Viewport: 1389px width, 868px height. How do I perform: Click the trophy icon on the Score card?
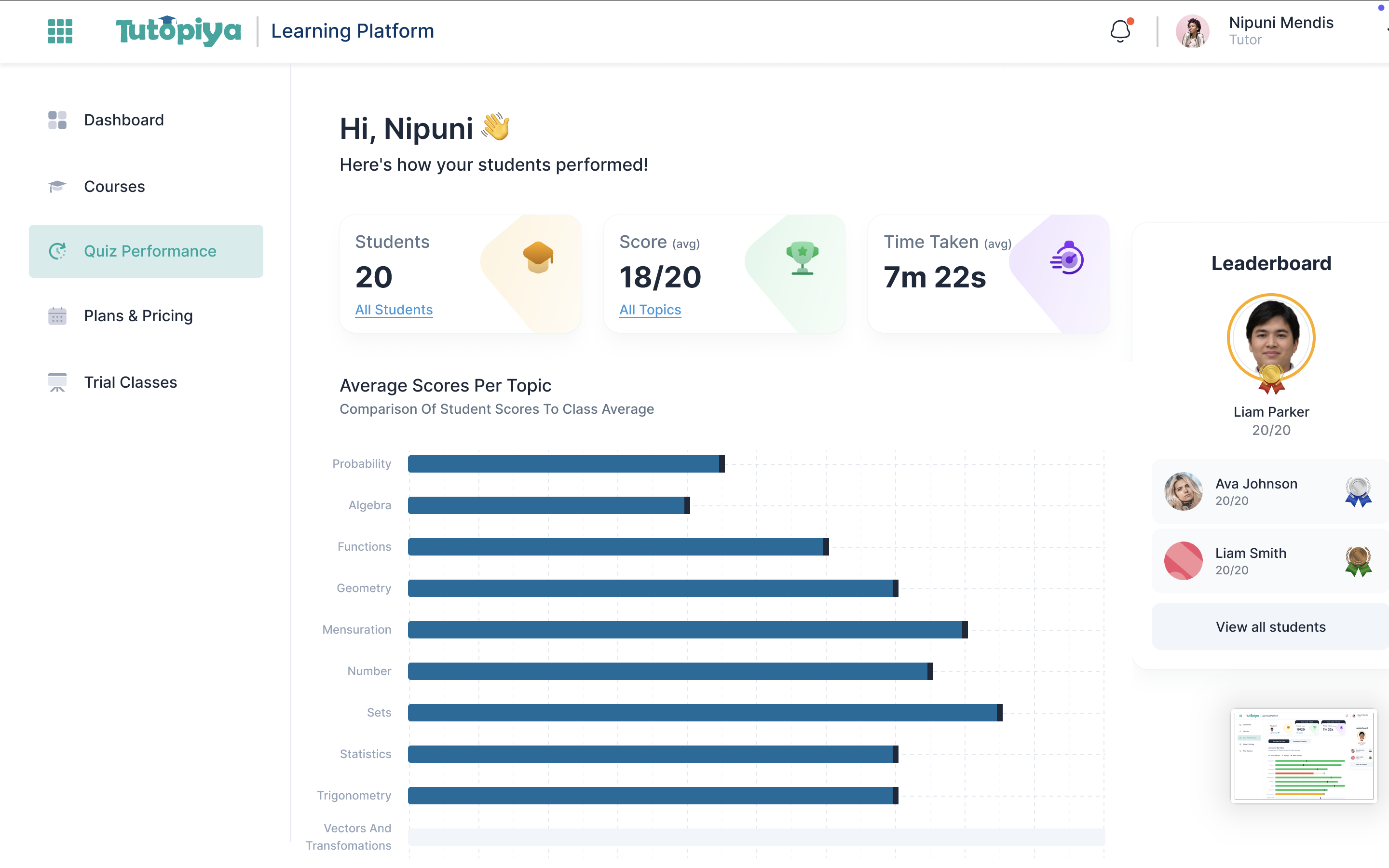[802, 258]
